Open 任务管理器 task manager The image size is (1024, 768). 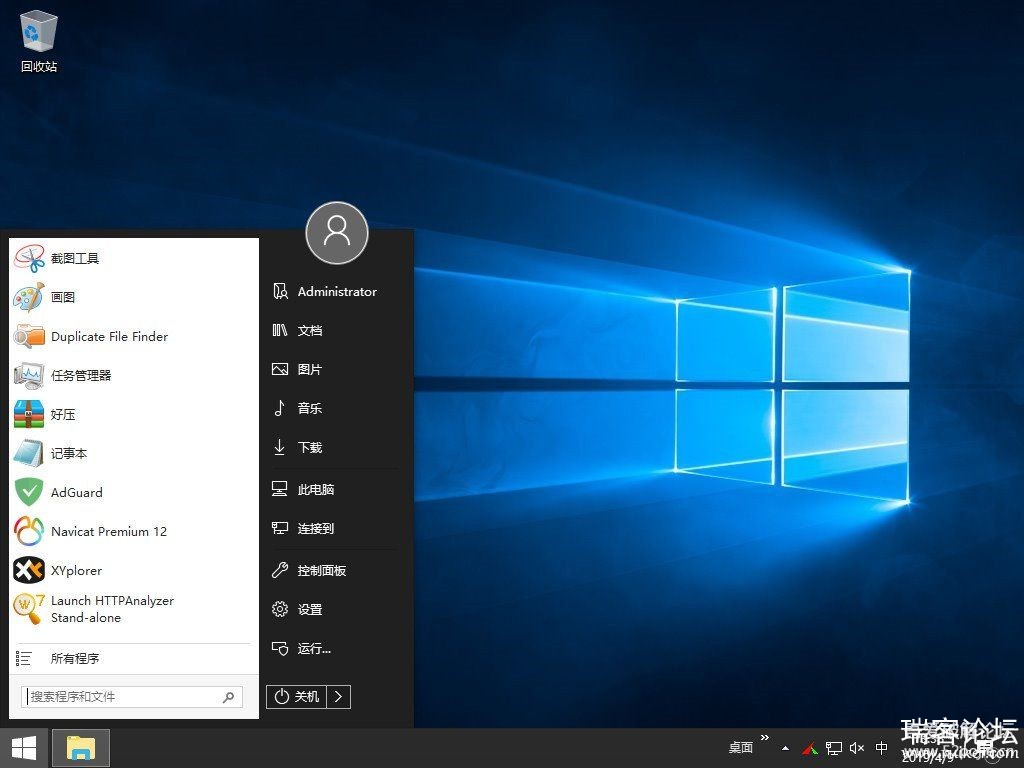[134, 376]
